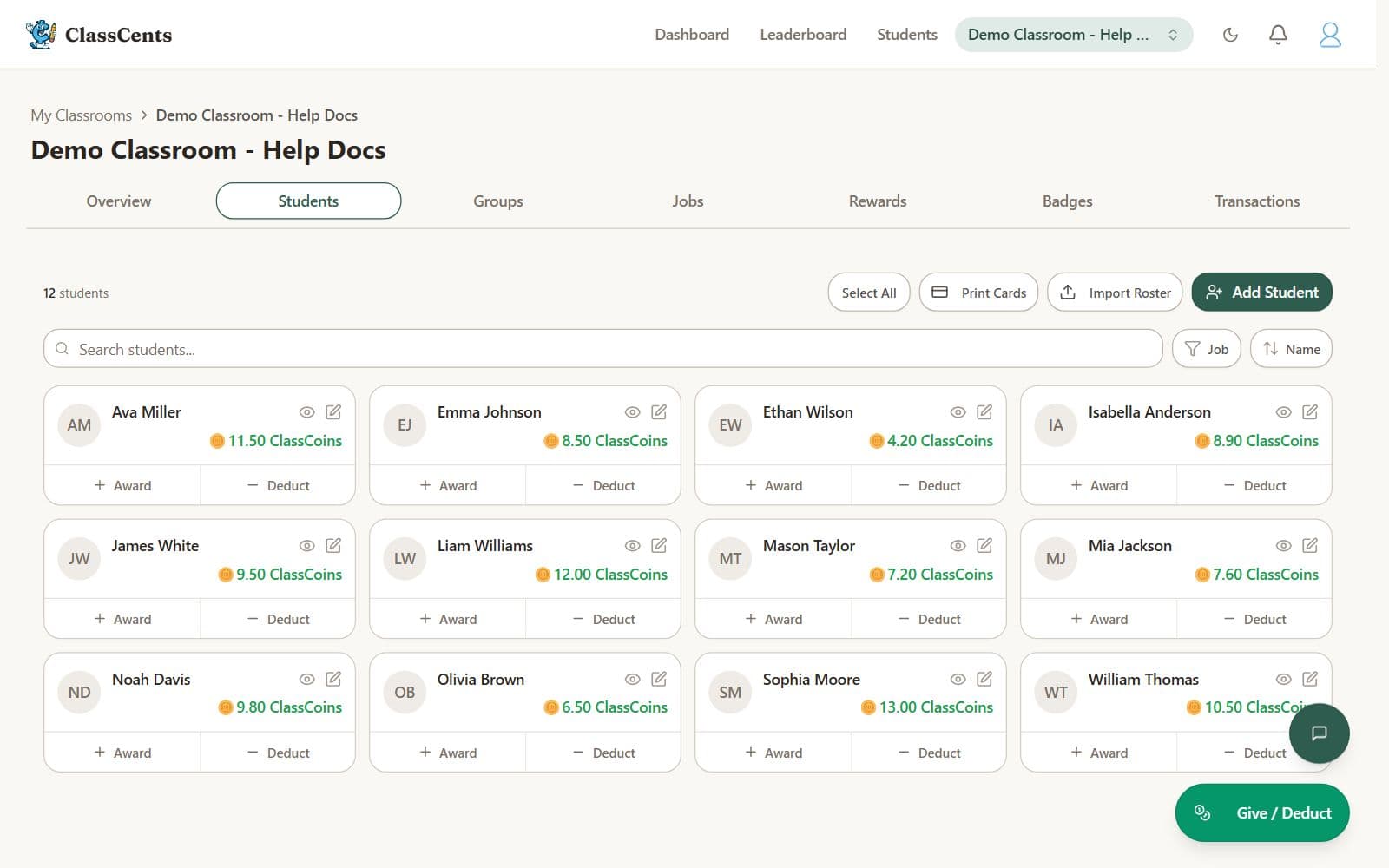
Task: Deduct coins from Olivia Brown
Action: coord(603,753)
